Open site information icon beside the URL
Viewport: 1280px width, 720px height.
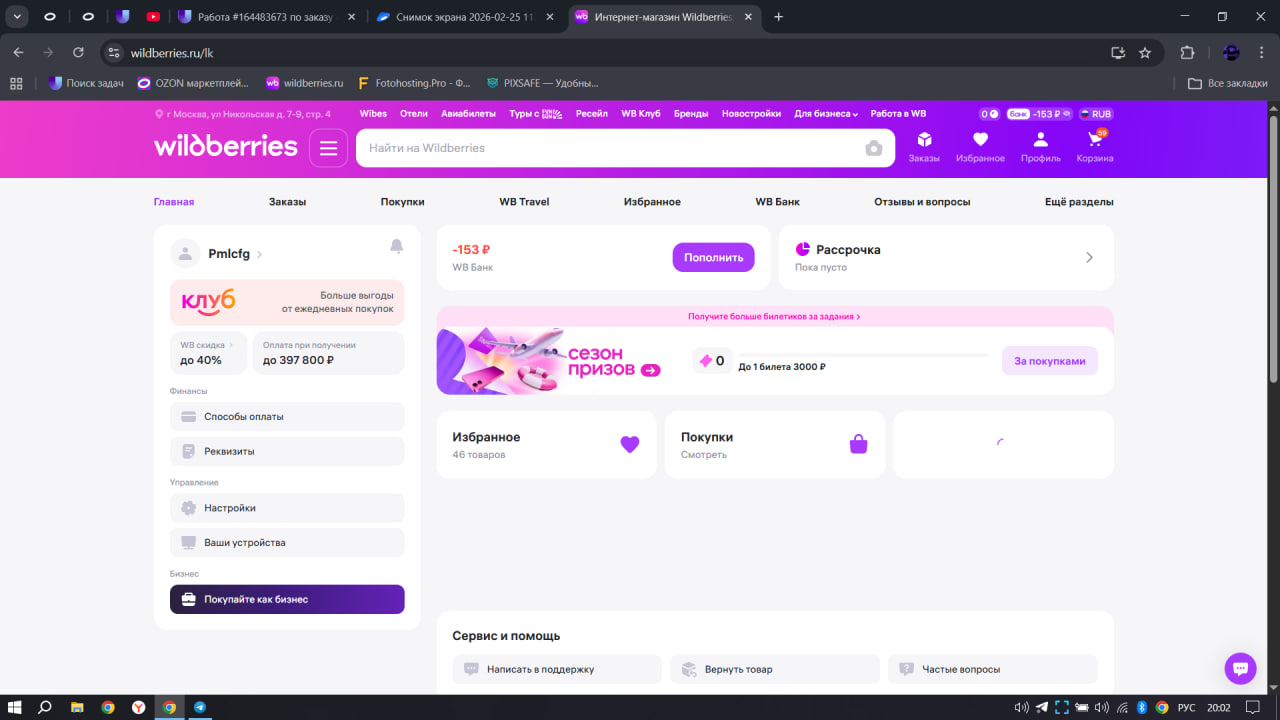click(x=114, y=53)
